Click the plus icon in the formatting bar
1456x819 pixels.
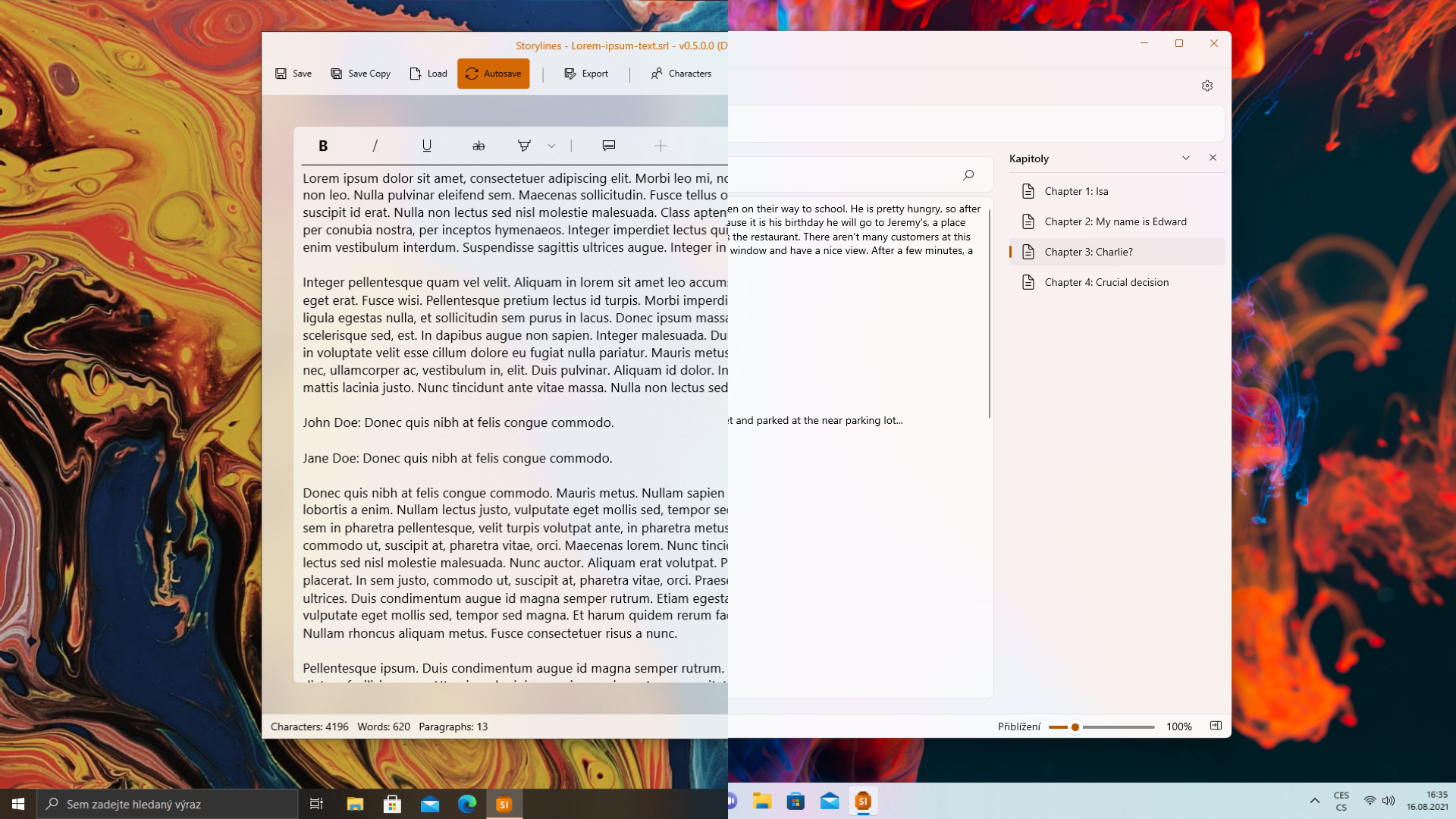(661, 146)
